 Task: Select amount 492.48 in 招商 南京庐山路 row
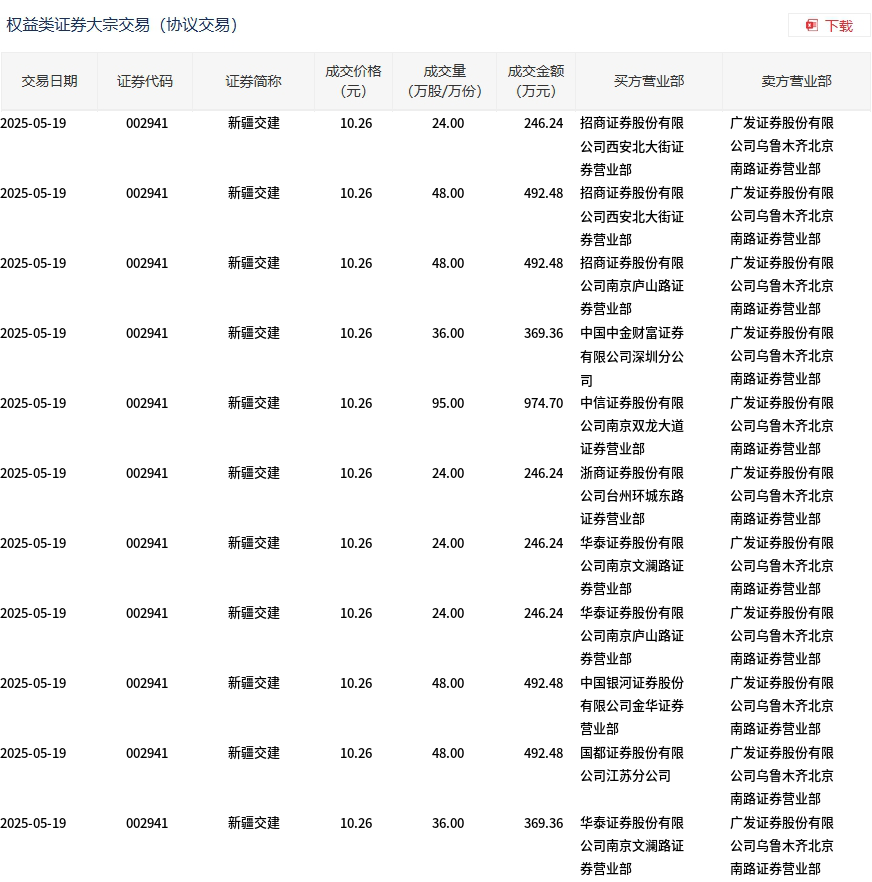point(543,263)
